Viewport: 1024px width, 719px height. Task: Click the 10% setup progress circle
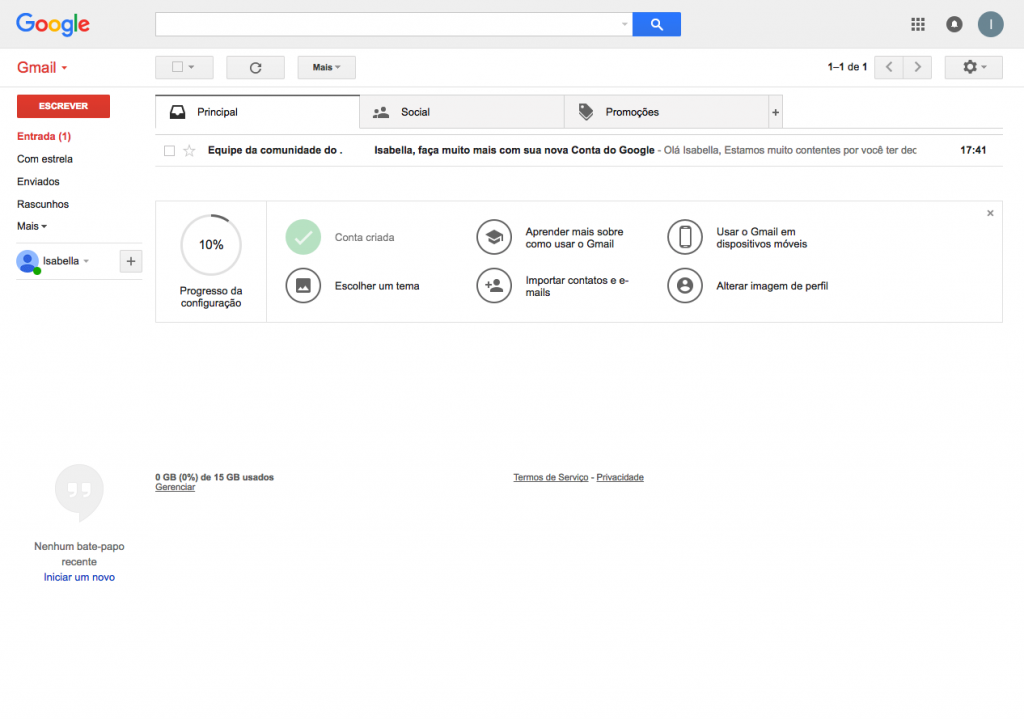pyautogui.click(x=211, y=245)
